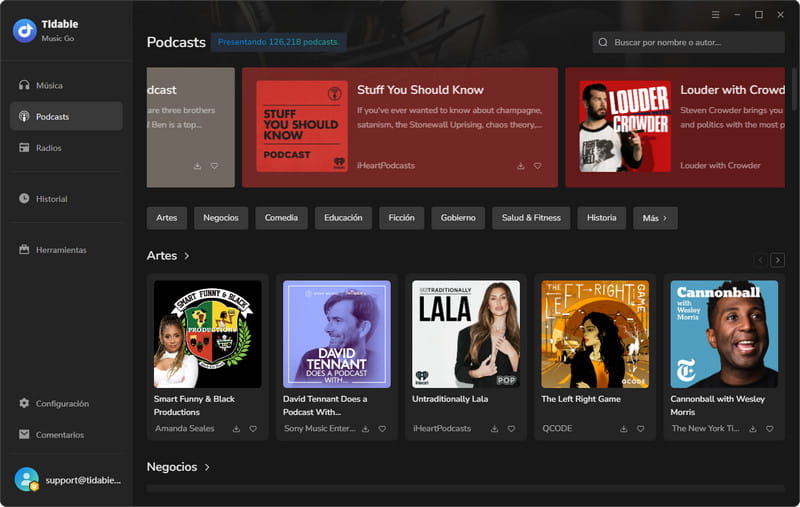Image resolution: width=800 pixels, height=507 pixels.
Task: Favorite Cannonball with Wesley Morris
Action: pyautogui.click(x=769, y=429)
